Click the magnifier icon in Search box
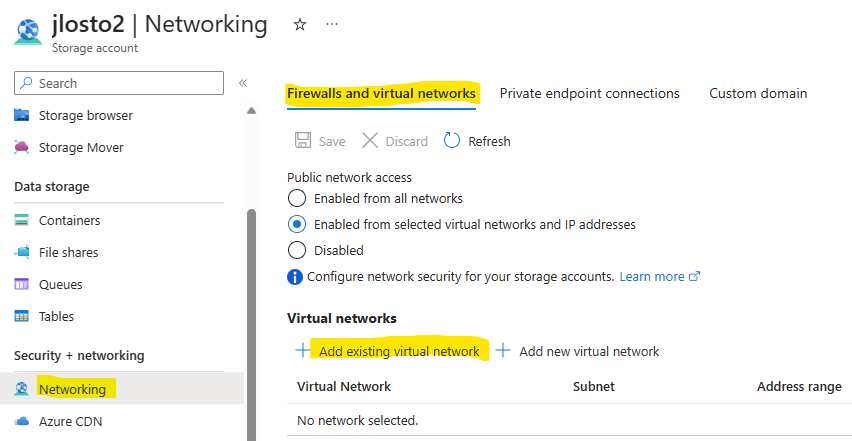Viewport: 852px width, 441px height. (x=26, y=83)
